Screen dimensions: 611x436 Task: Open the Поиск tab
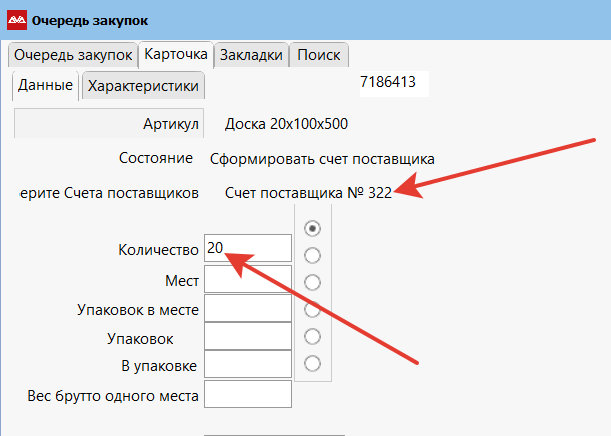click(319, 55)
